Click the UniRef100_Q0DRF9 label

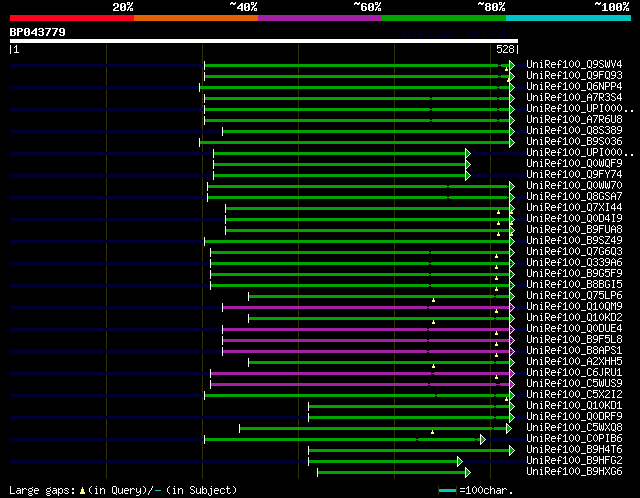tap(574, 417)
